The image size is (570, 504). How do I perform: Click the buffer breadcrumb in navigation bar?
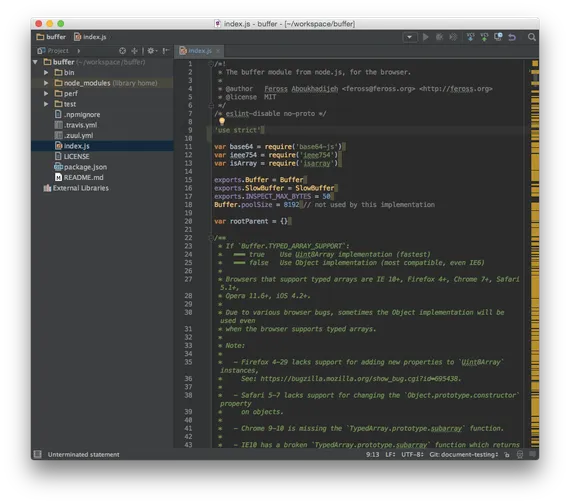tap(52, 37)
